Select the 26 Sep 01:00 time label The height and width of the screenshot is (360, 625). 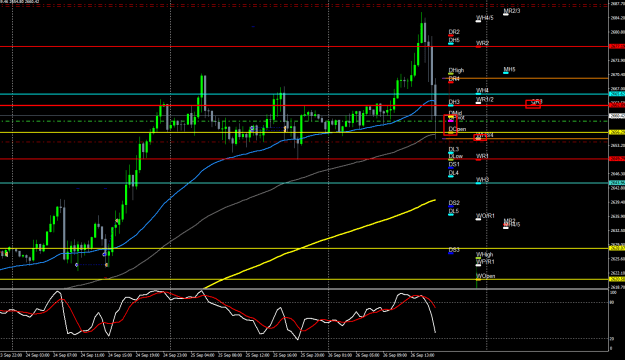click(x=340, y=355)
